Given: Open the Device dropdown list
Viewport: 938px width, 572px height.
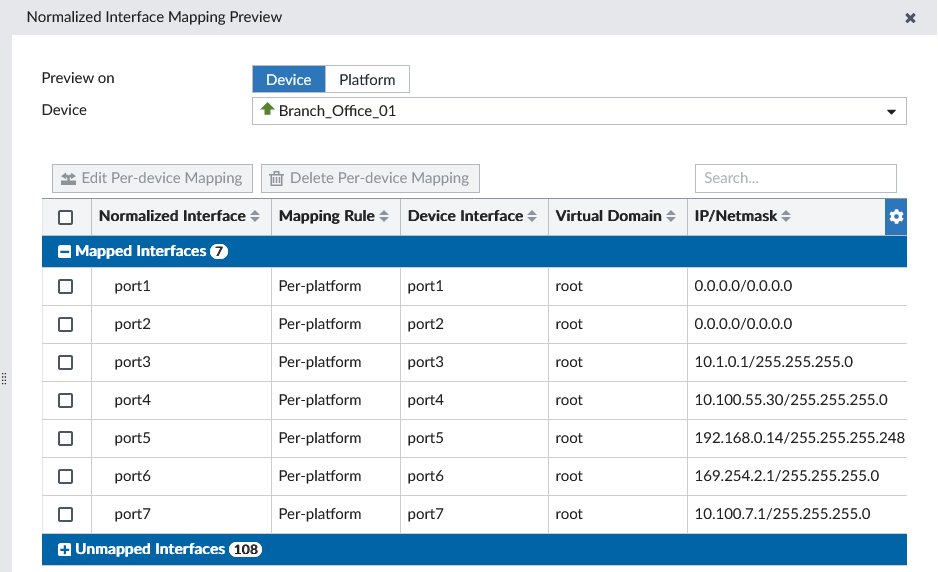Looking at the screenshot, I should (891, 111).
